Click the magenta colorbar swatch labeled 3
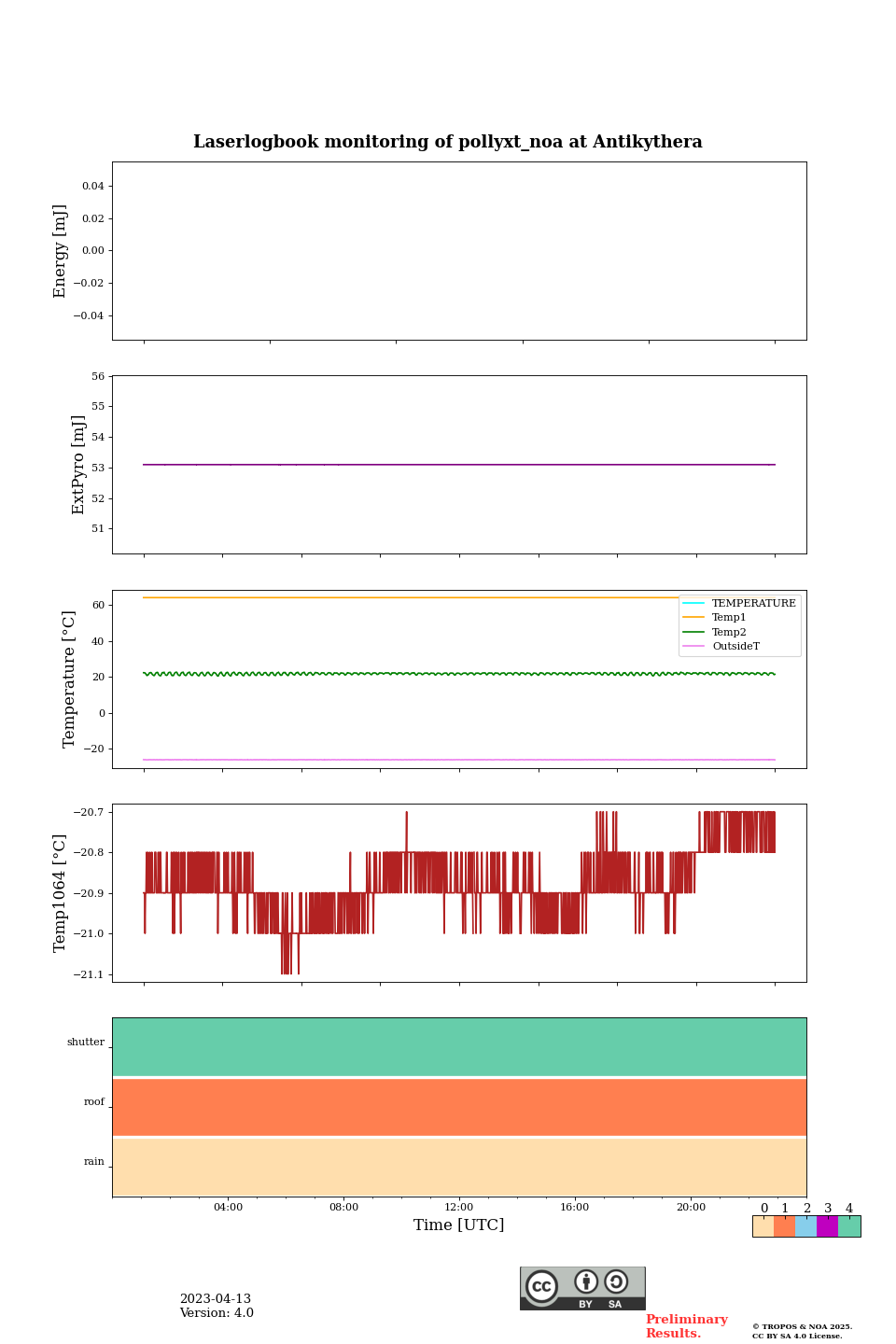Image resolution: width=896 pixels, height=1344 pixels. coord(827,1226)
